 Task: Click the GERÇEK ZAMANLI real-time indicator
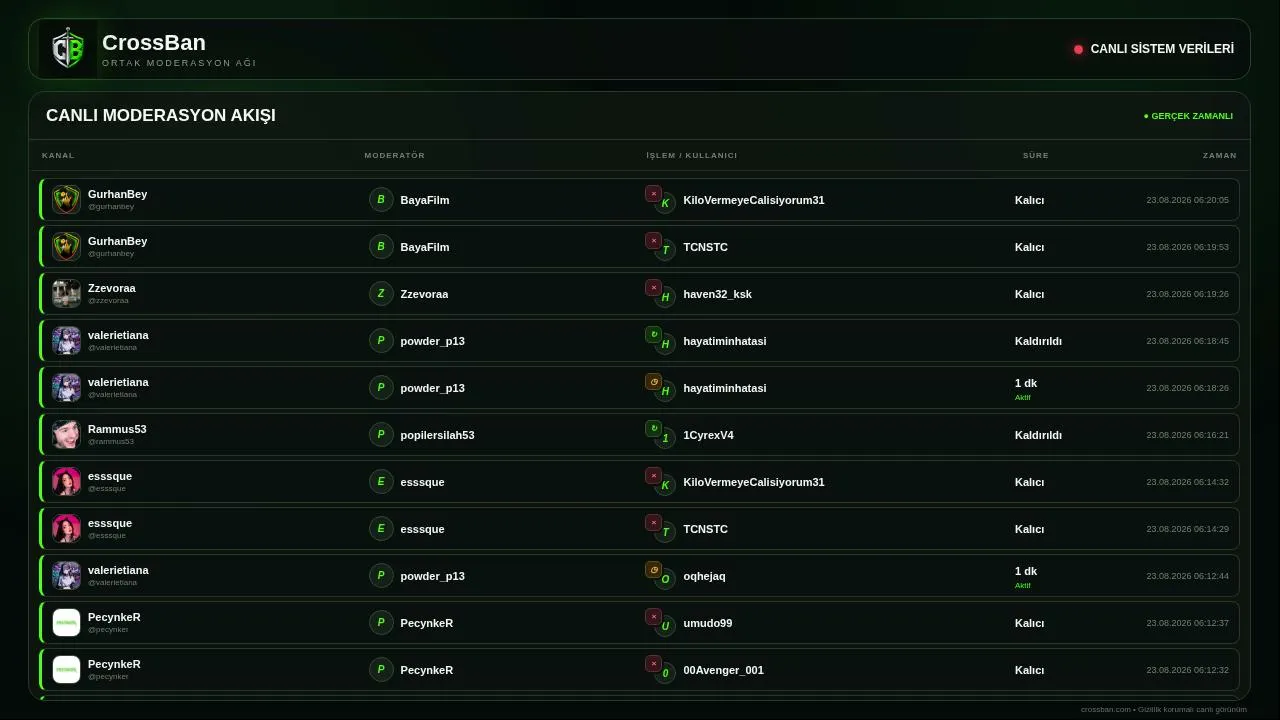[x=1188, y=116]
